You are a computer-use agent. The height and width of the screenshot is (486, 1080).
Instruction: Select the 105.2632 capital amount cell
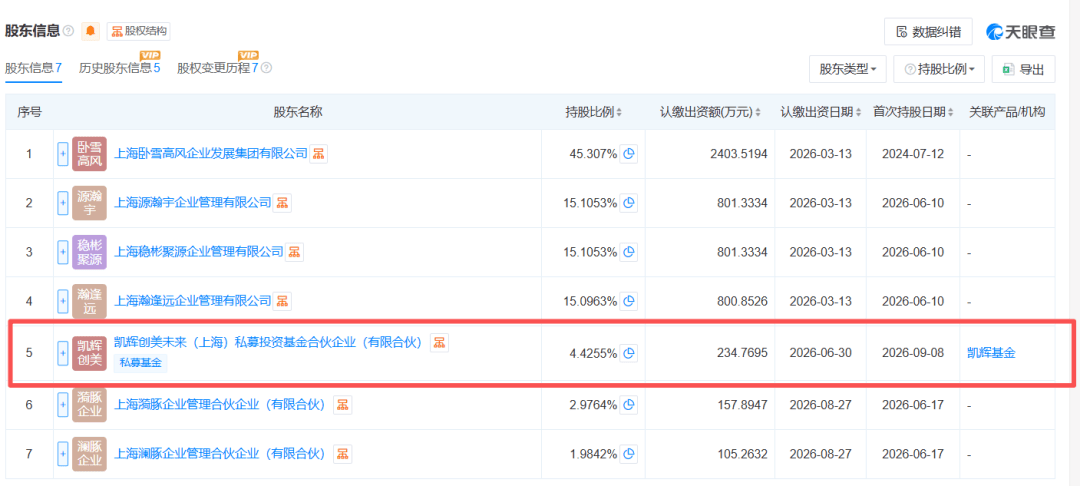(742, 454)
